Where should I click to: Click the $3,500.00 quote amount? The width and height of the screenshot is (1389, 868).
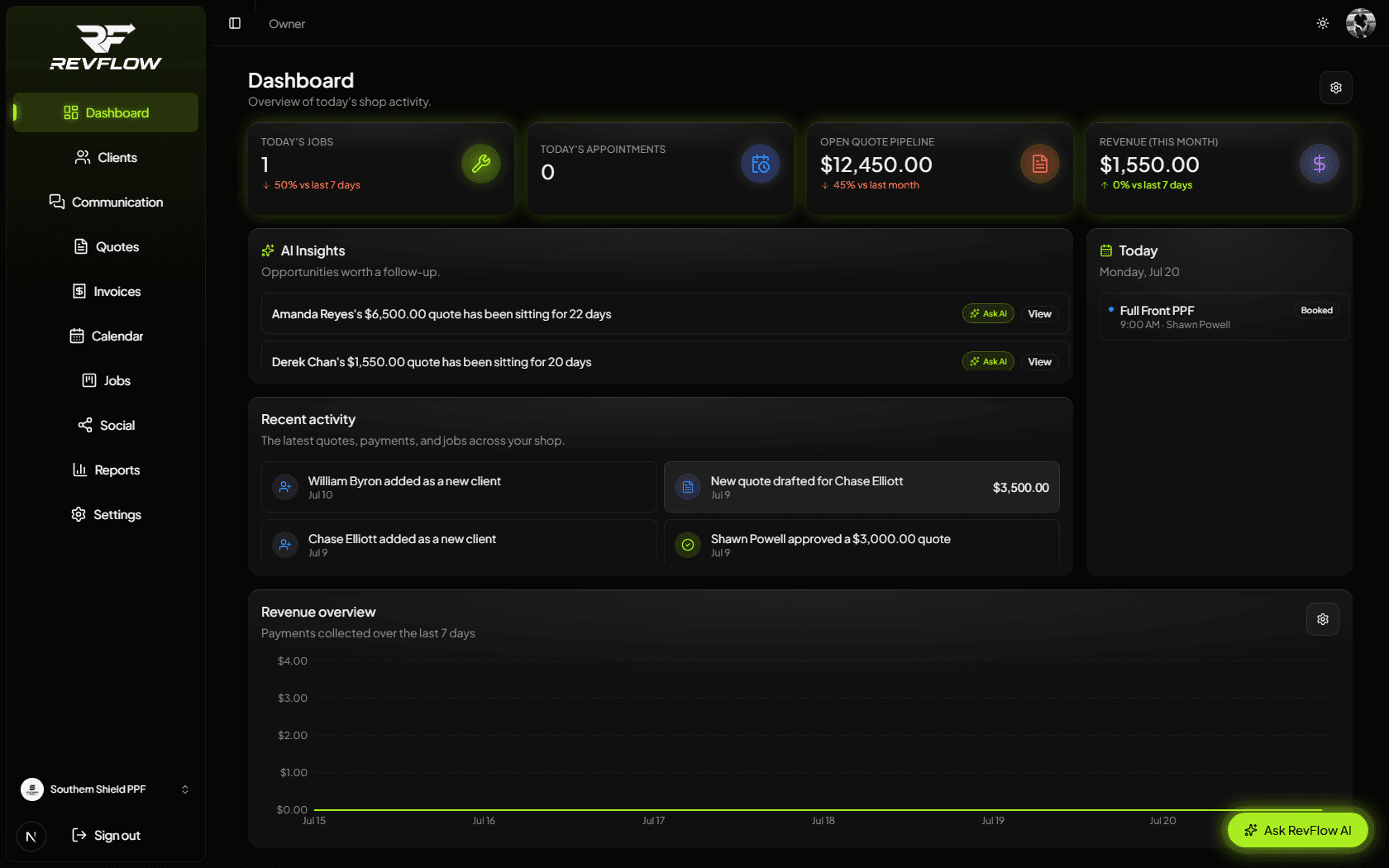point(1020,488)
